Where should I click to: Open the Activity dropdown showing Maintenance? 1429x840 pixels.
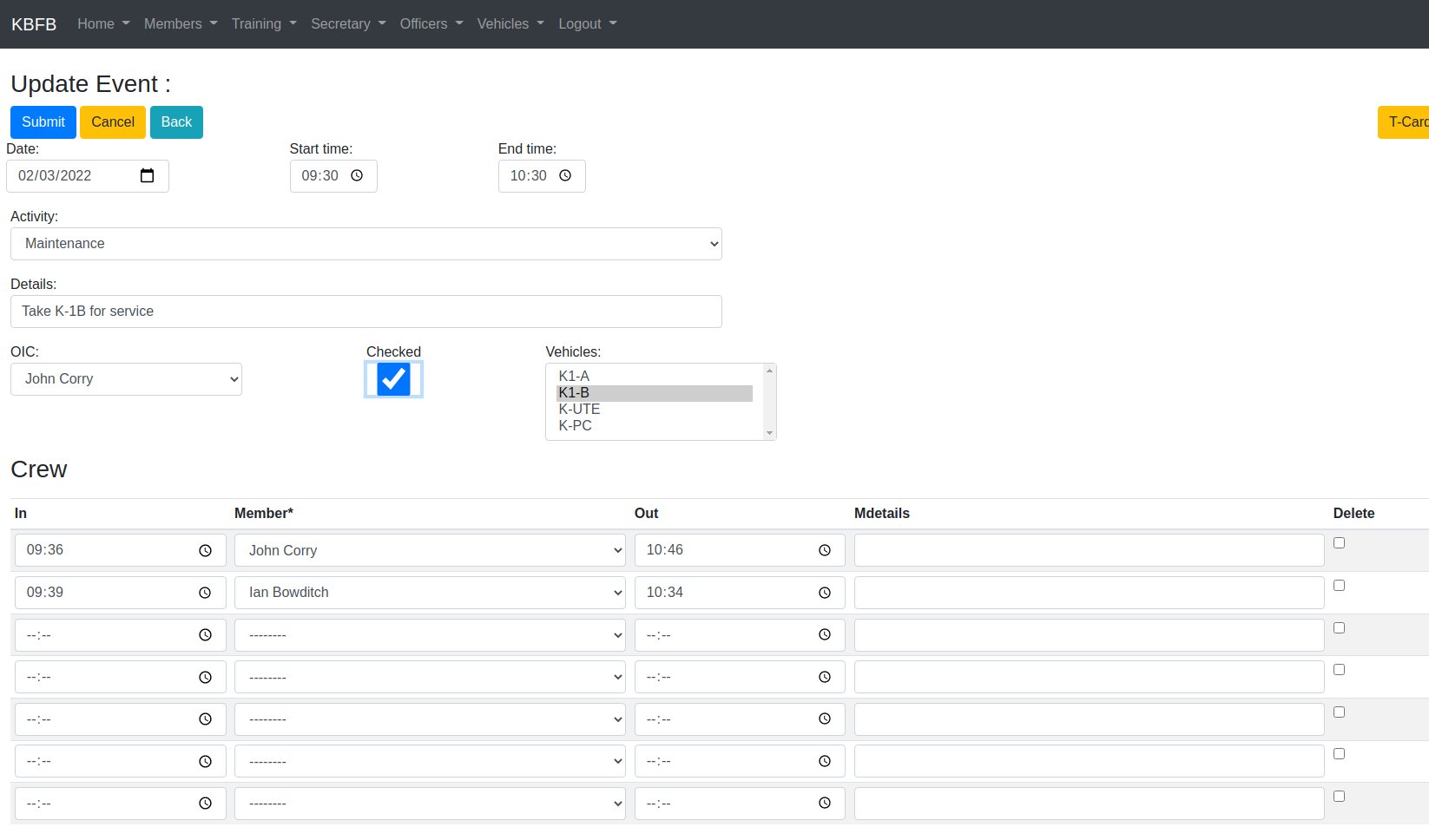pos(366,244)
